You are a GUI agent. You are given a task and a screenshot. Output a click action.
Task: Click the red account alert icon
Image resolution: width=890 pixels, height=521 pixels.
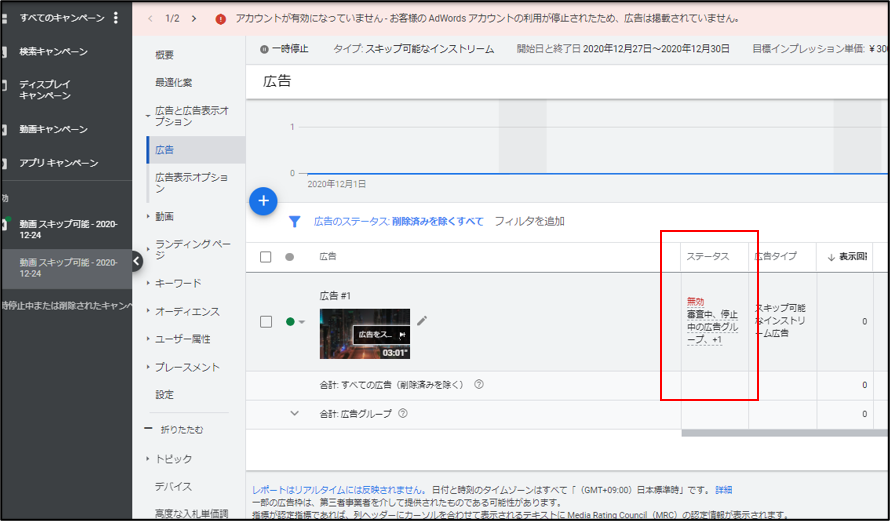click(221, 19)
